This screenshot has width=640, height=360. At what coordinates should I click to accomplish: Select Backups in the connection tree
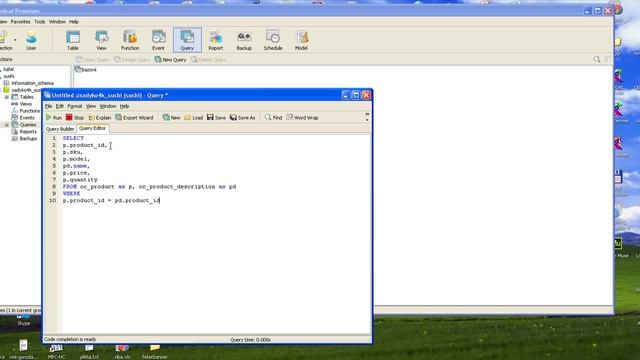tap(28, 139)
